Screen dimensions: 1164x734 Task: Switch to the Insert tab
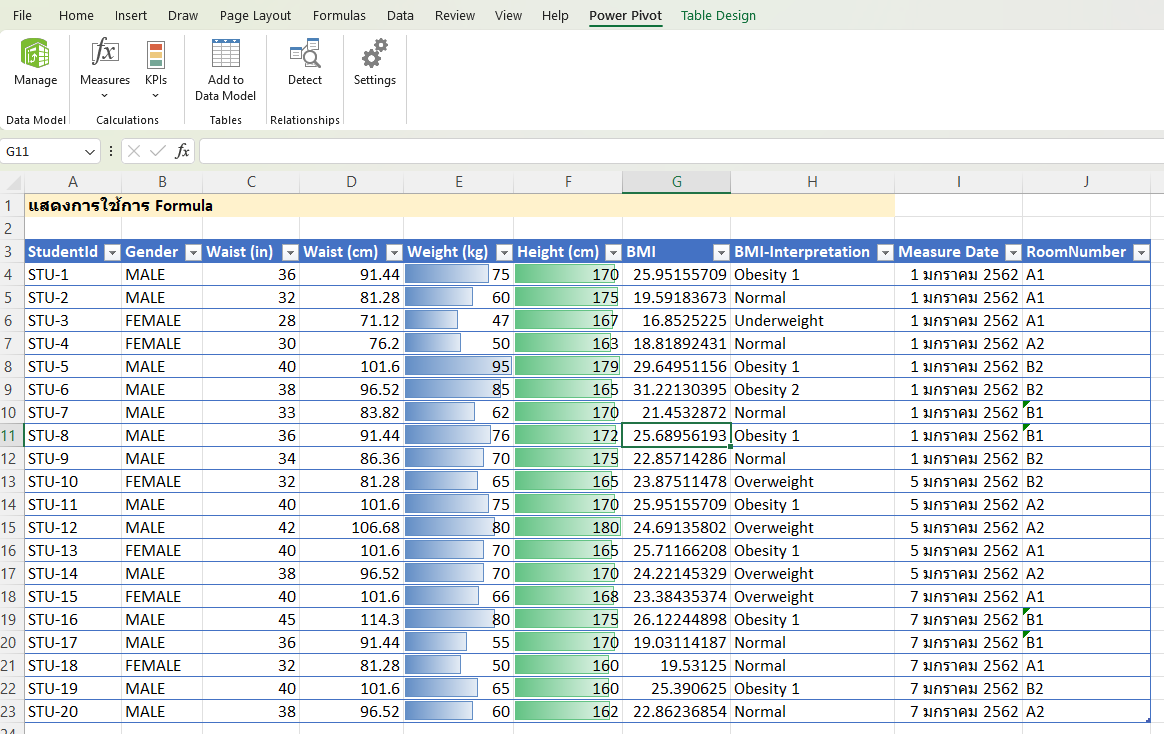[x=131, y=16]
